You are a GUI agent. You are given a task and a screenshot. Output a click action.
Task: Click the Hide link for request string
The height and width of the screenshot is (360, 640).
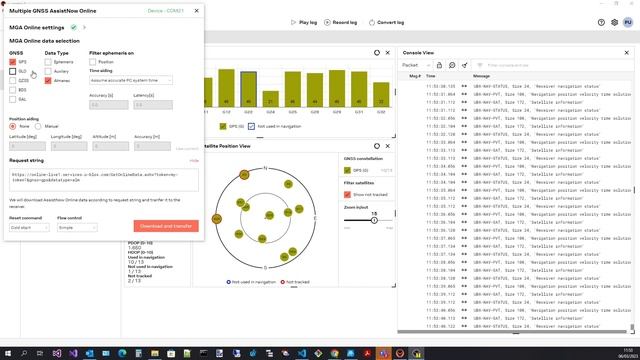pyautogui.click(x=194, y=160)
